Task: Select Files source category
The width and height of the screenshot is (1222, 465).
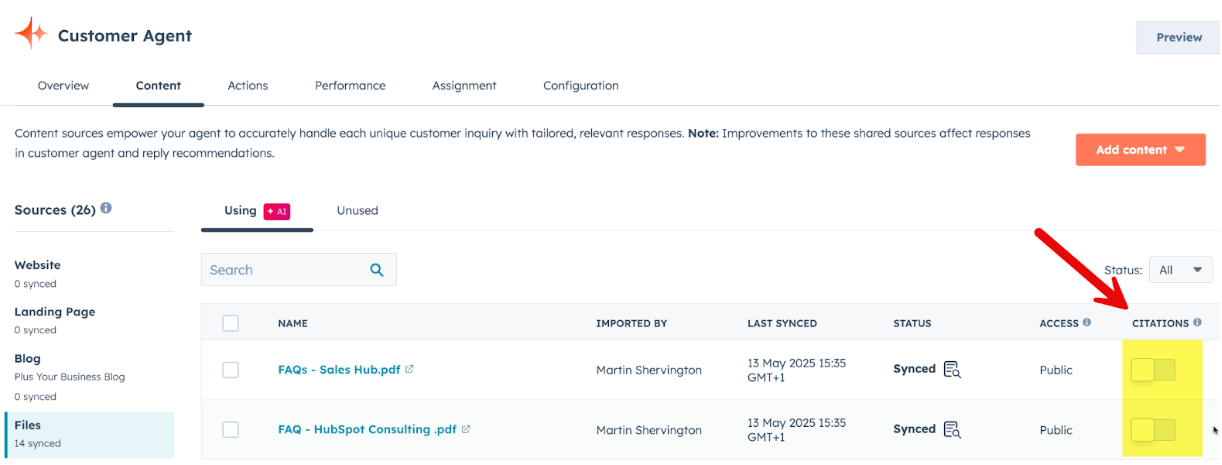Action: click(x=87, y=434)
